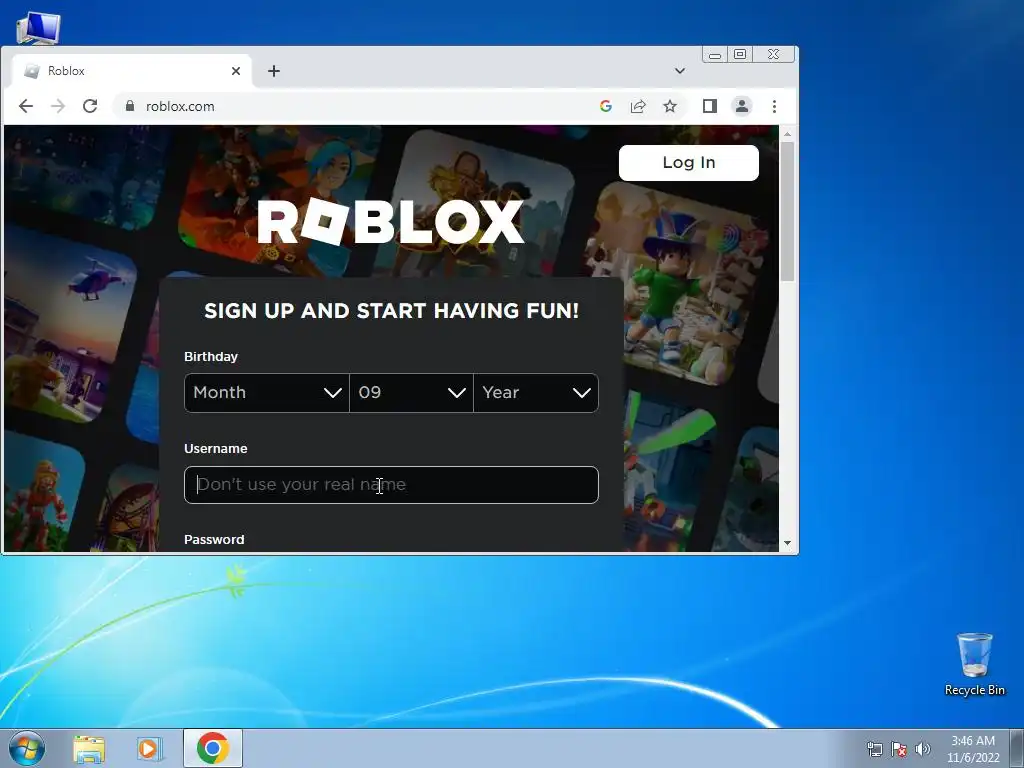Click the browser forward arrow
The width and height of the screenshot is (1024, 768).
pos(58,106)
